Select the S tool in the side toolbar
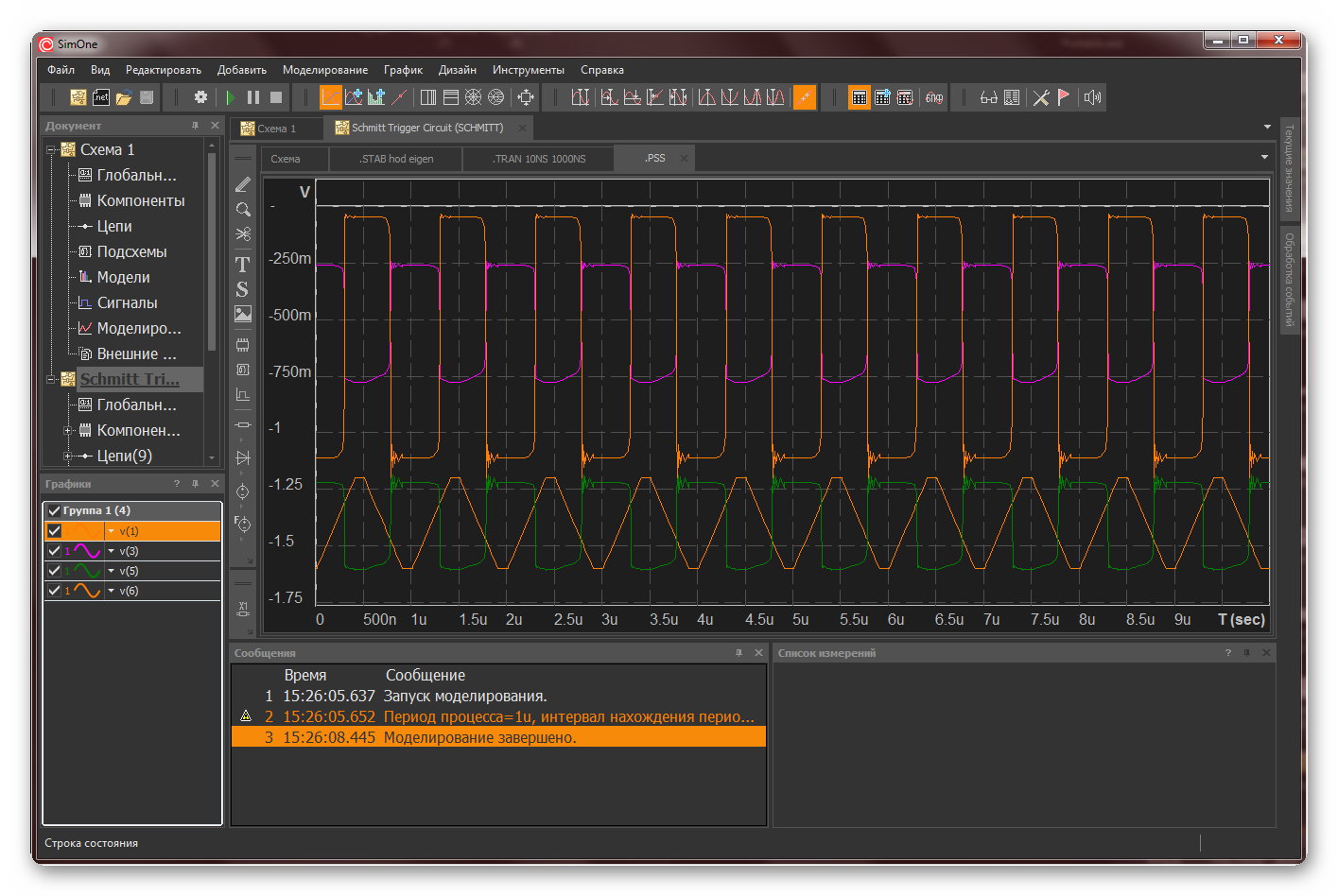 point(243,289)
